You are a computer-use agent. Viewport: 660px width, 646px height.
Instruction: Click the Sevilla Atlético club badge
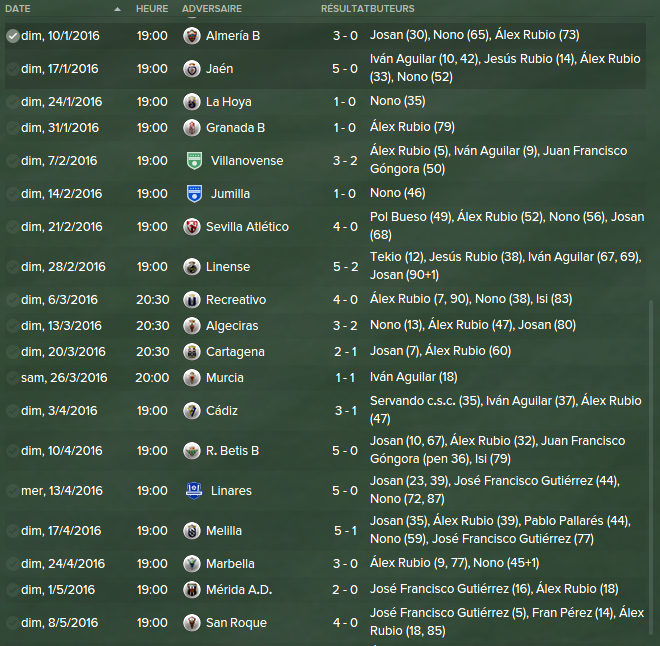click(192, 227)
